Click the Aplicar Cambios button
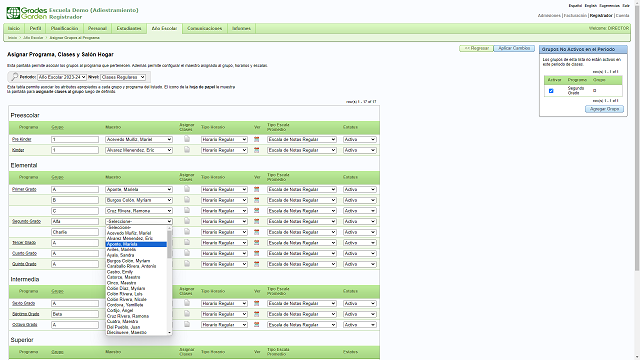The width and height of the screenshot is (640, 360). pos(514,48)
